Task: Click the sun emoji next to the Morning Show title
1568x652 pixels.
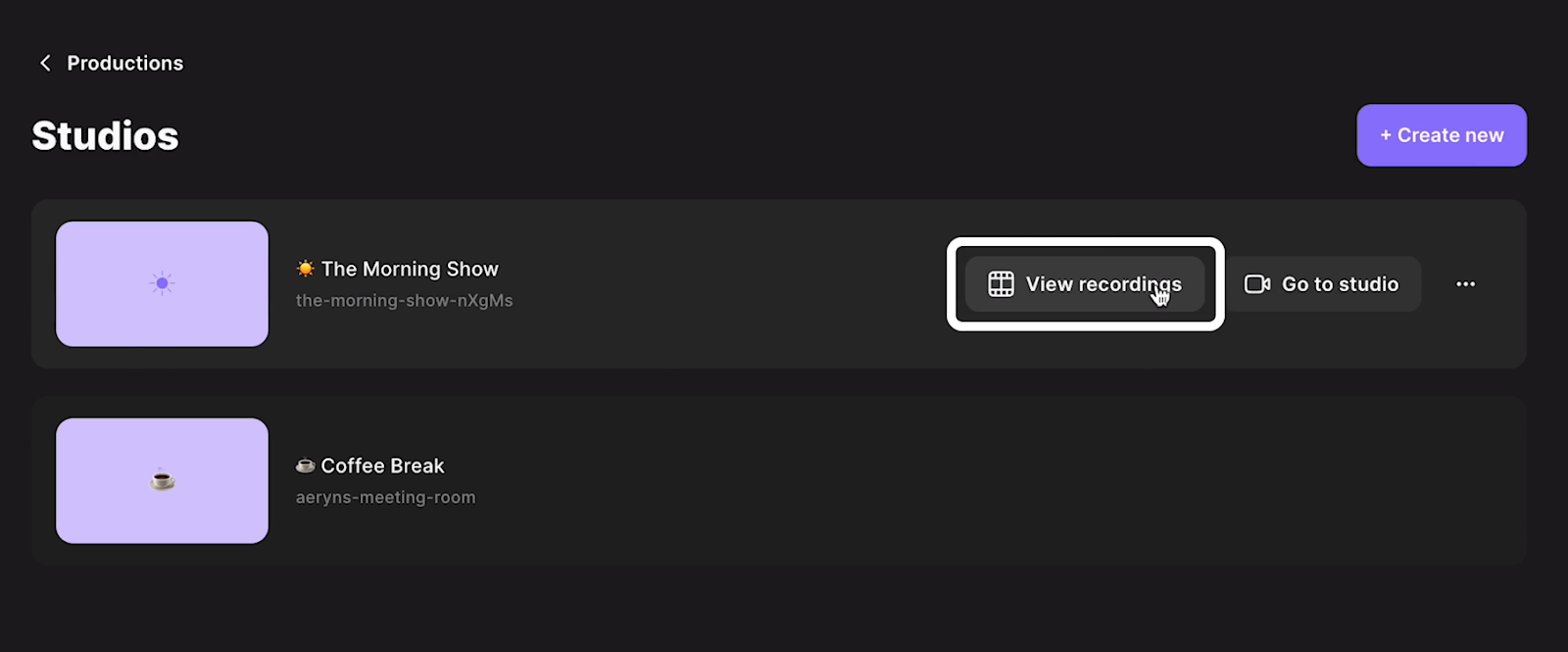Action: 306,269
